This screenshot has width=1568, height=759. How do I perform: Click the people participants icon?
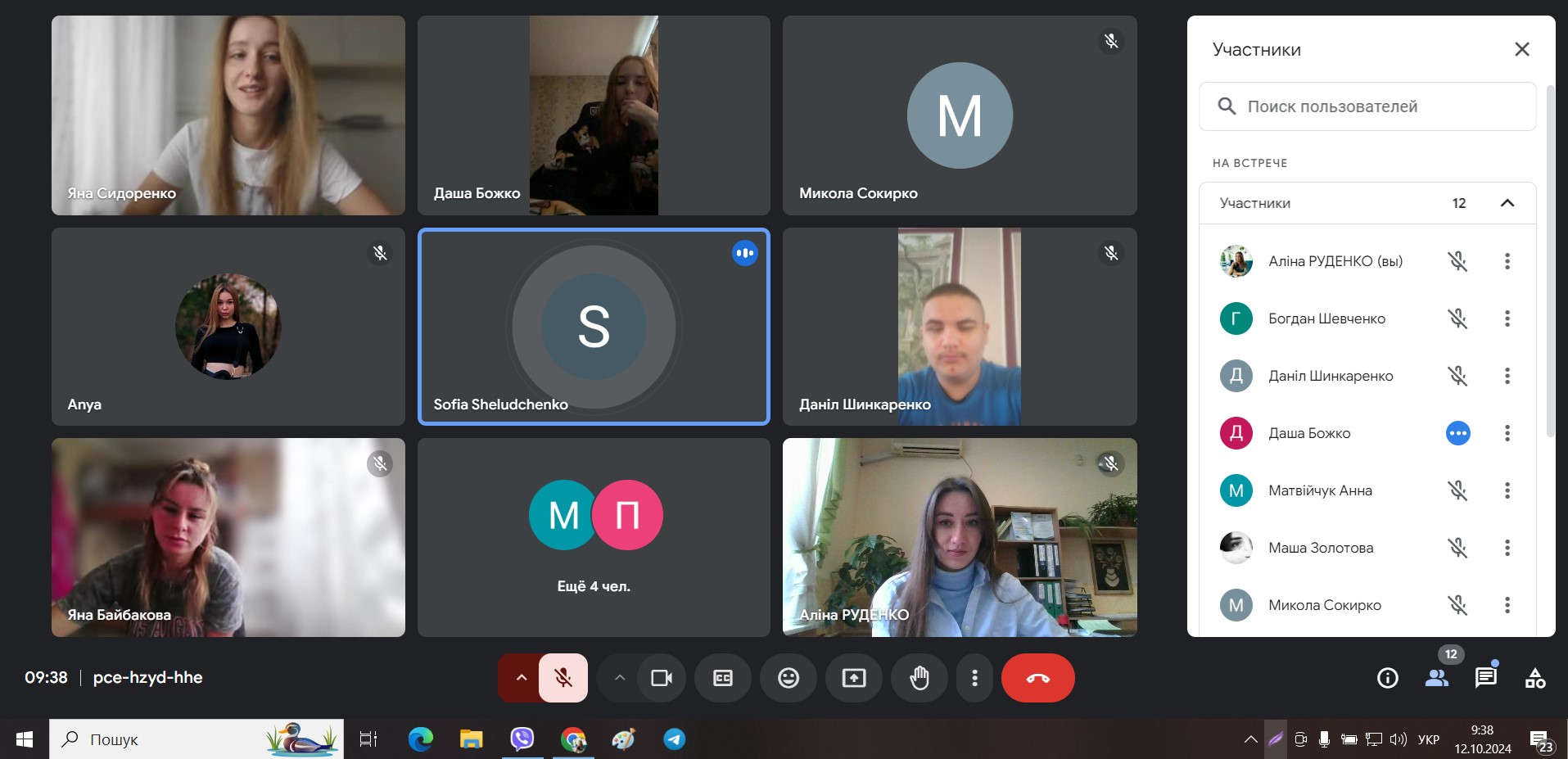click(1436, 678)
